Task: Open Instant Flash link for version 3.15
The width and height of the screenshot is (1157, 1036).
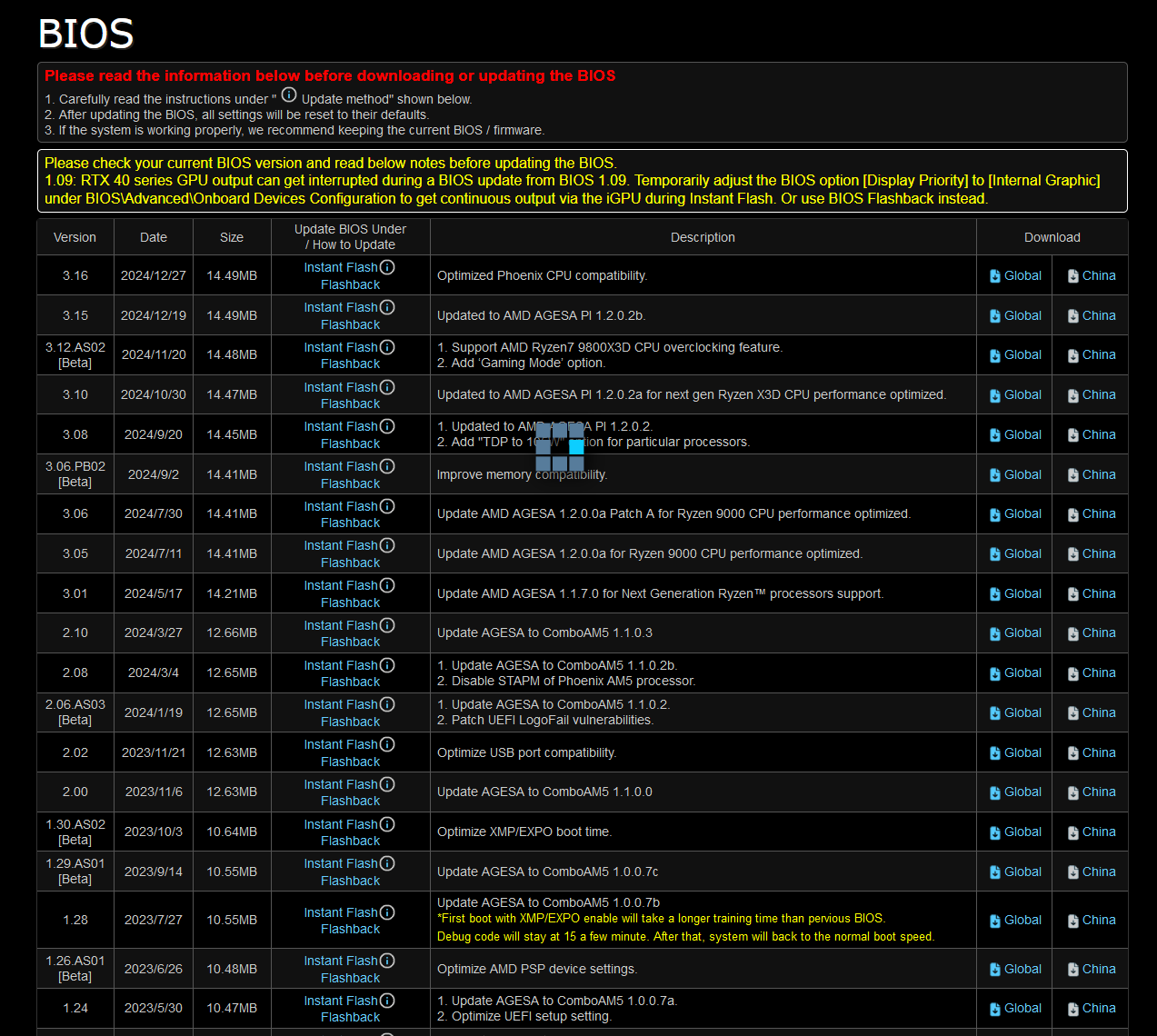Action: click(x=341, y=307)
